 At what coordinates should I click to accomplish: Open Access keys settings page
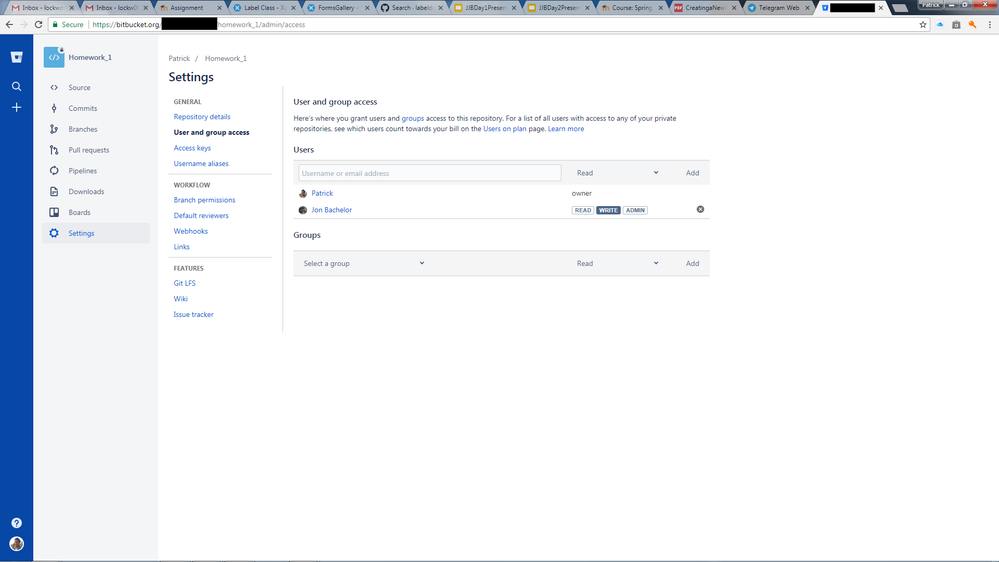click(192, 148)
